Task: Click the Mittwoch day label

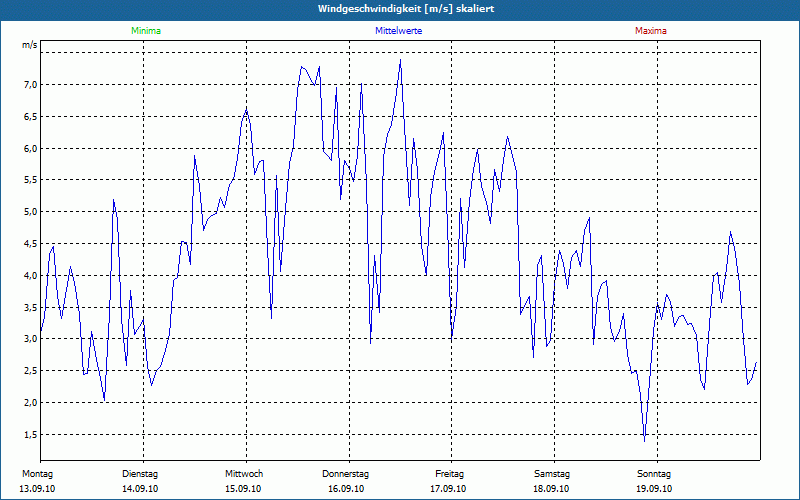Action: click(244, 474)
